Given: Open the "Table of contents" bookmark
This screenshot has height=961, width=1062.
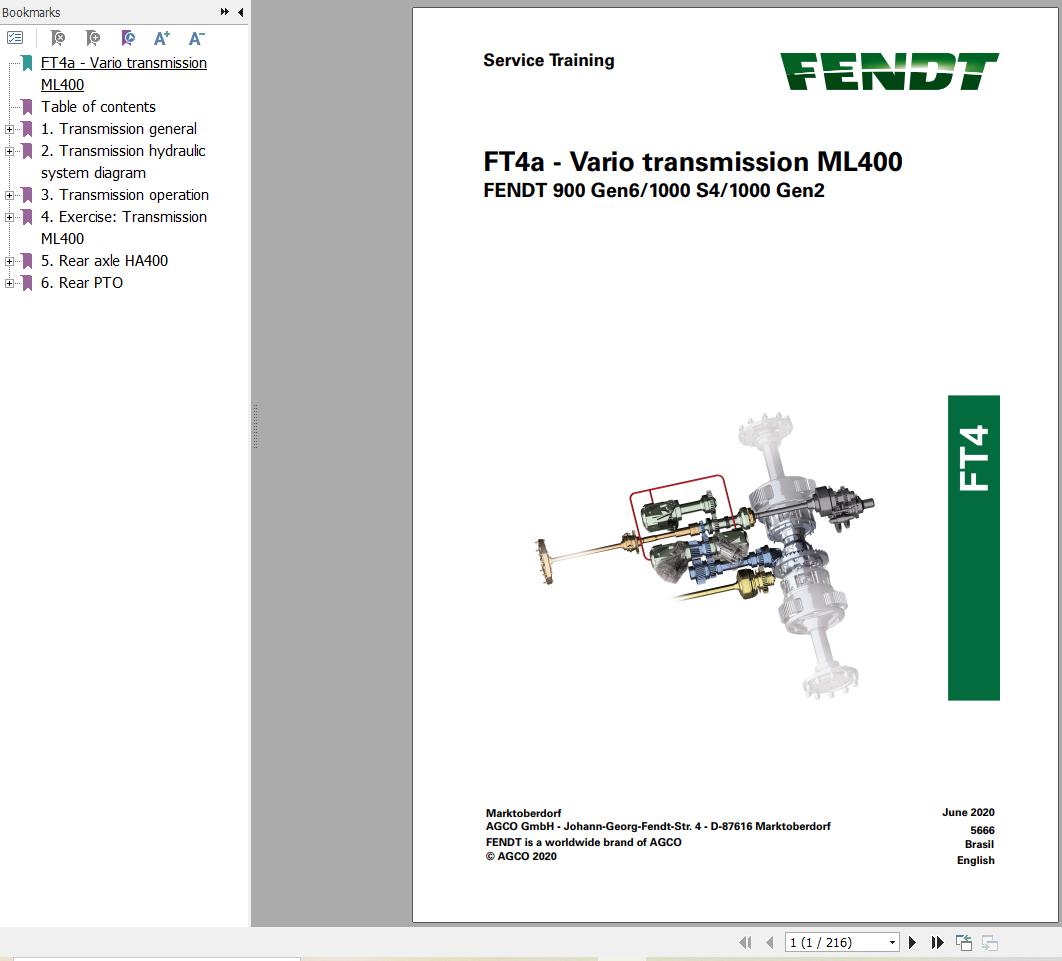Looking at the screenshot, I should 98,107.
